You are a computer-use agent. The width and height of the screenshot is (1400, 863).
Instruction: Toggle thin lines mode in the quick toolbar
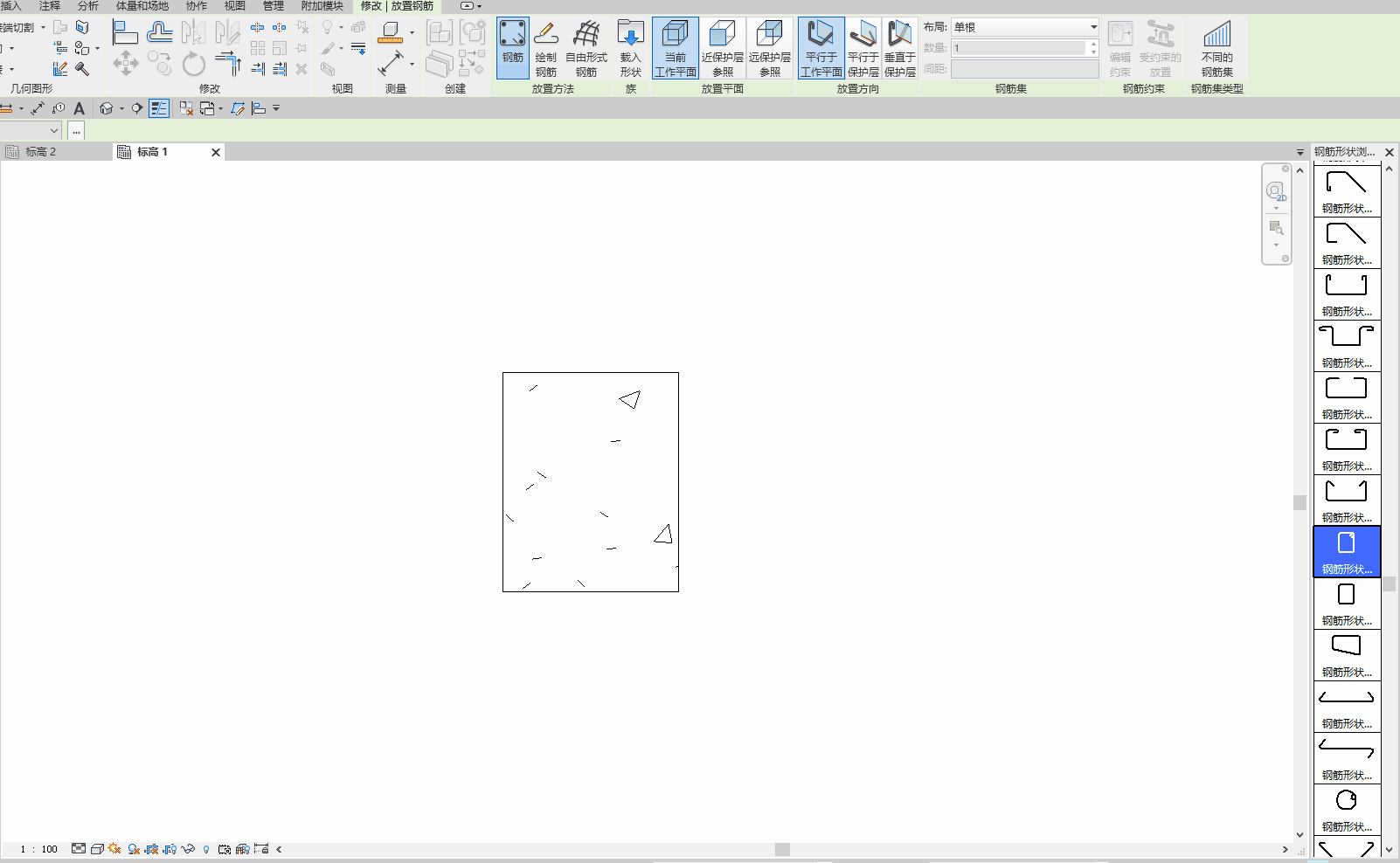tap(159, 108)
